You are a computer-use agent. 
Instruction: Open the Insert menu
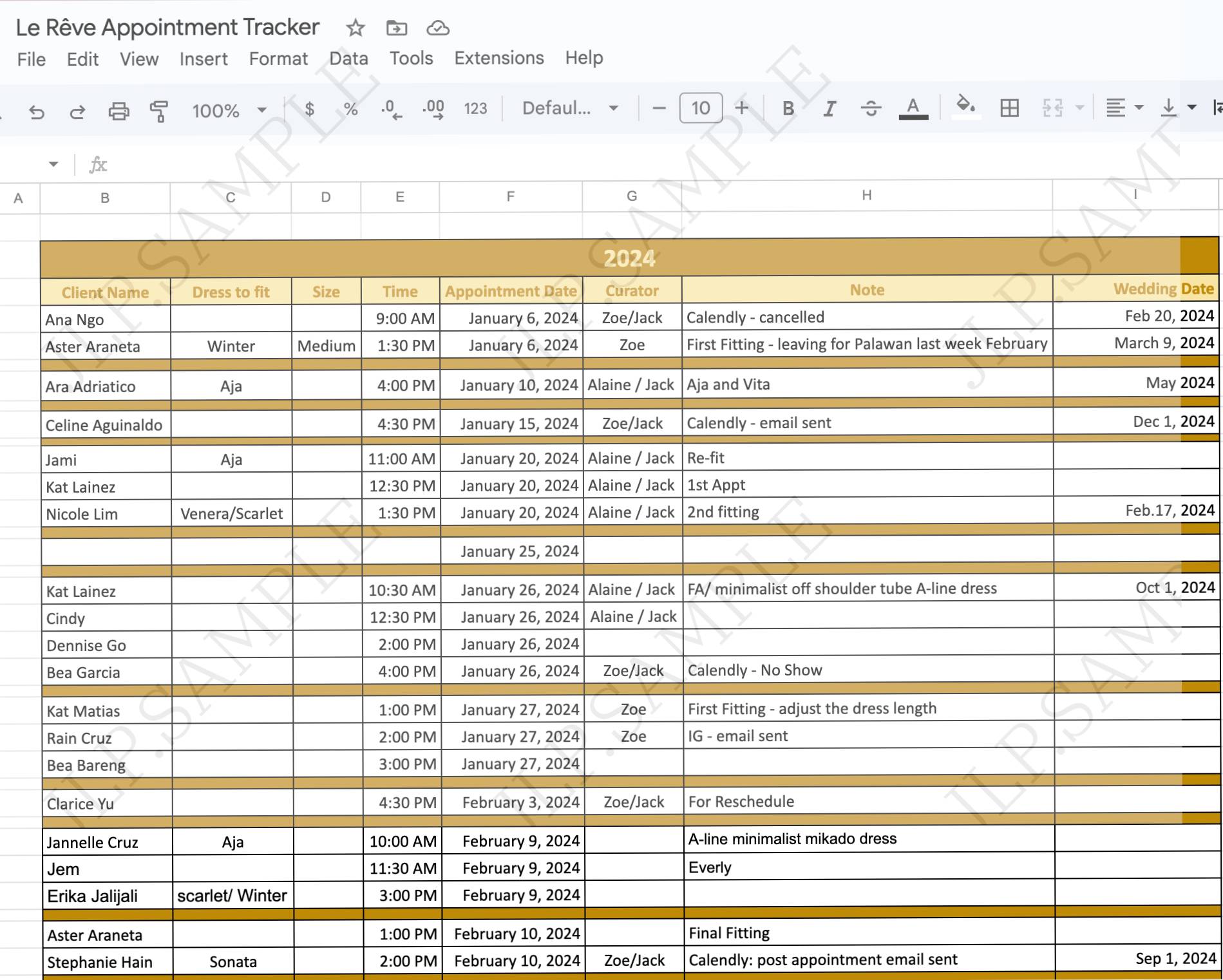pos(204,59)
